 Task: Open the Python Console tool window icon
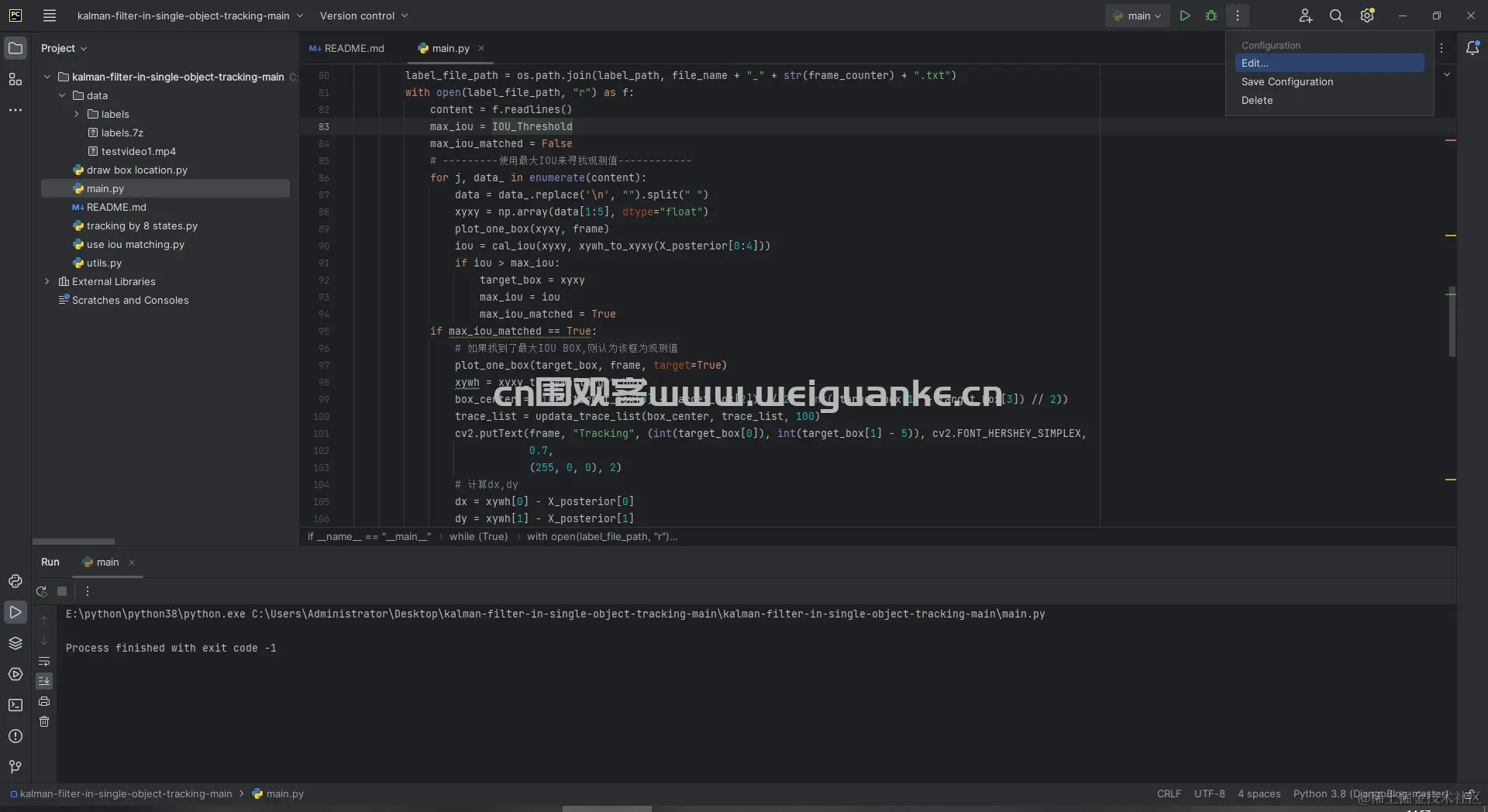click(15, 581)
